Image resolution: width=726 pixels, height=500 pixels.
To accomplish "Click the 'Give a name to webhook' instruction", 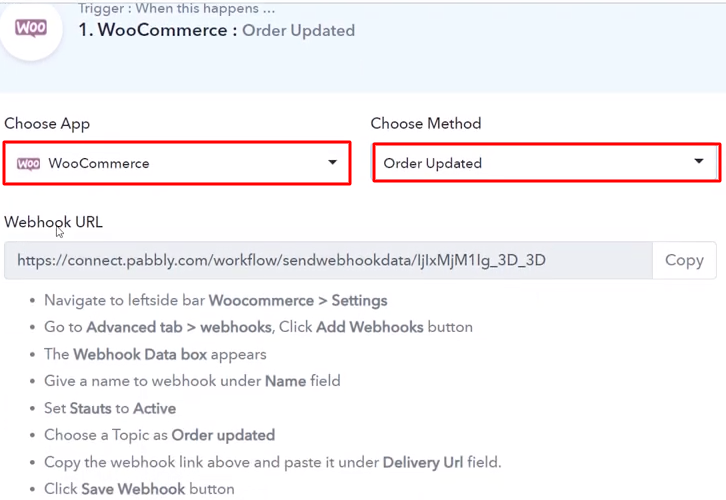I will click(x=192, y=381).
